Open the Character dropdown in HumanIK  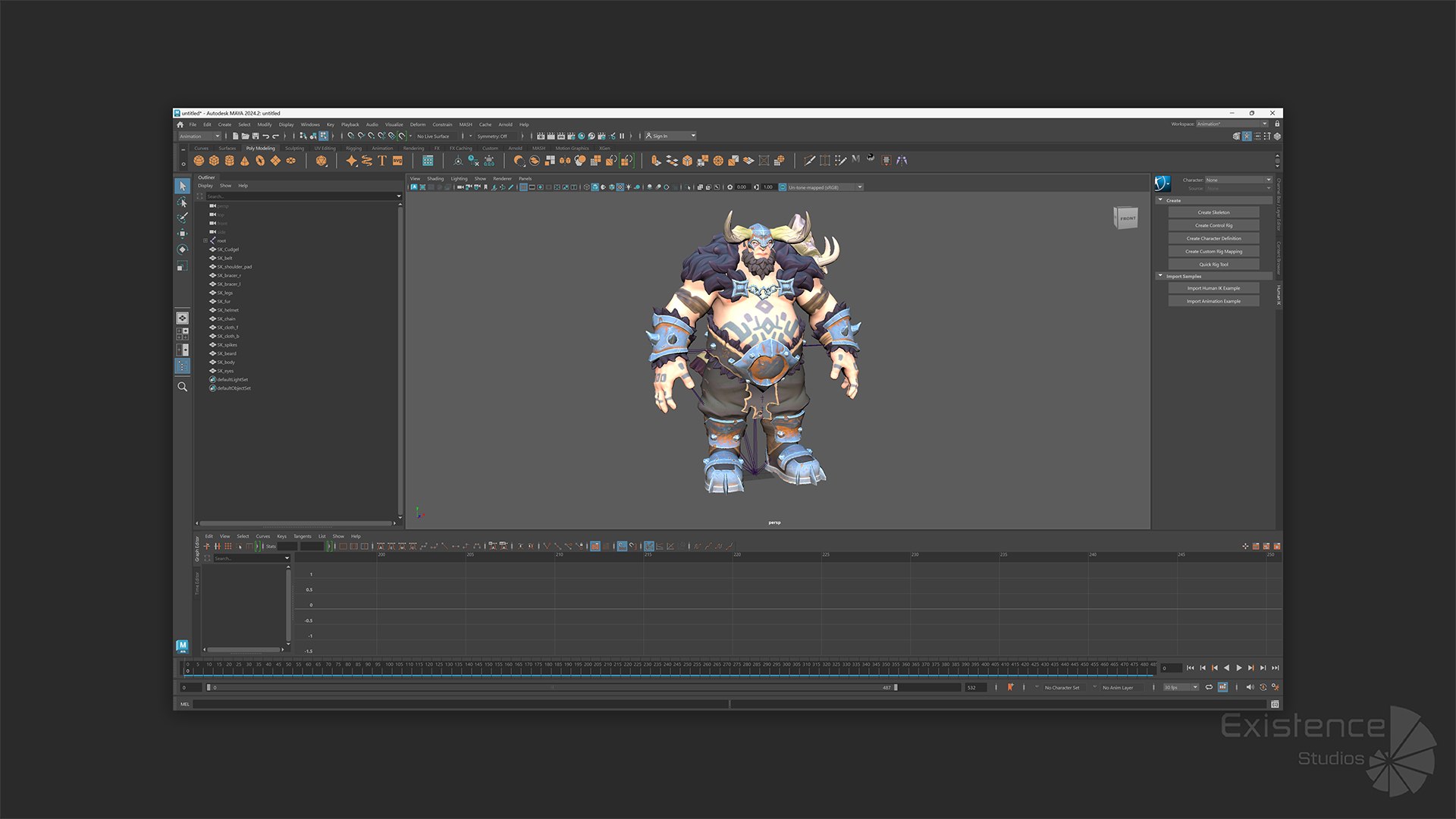[1238, 180]
